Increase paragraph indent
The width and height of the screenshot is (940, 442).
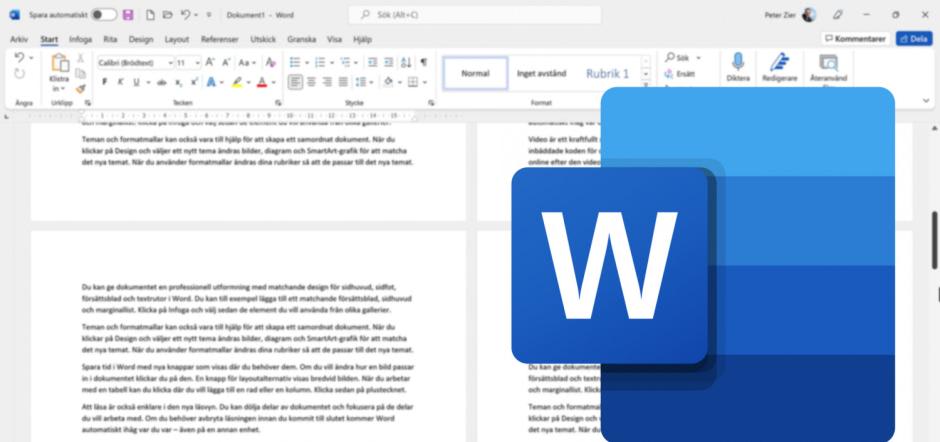point(388,62)
